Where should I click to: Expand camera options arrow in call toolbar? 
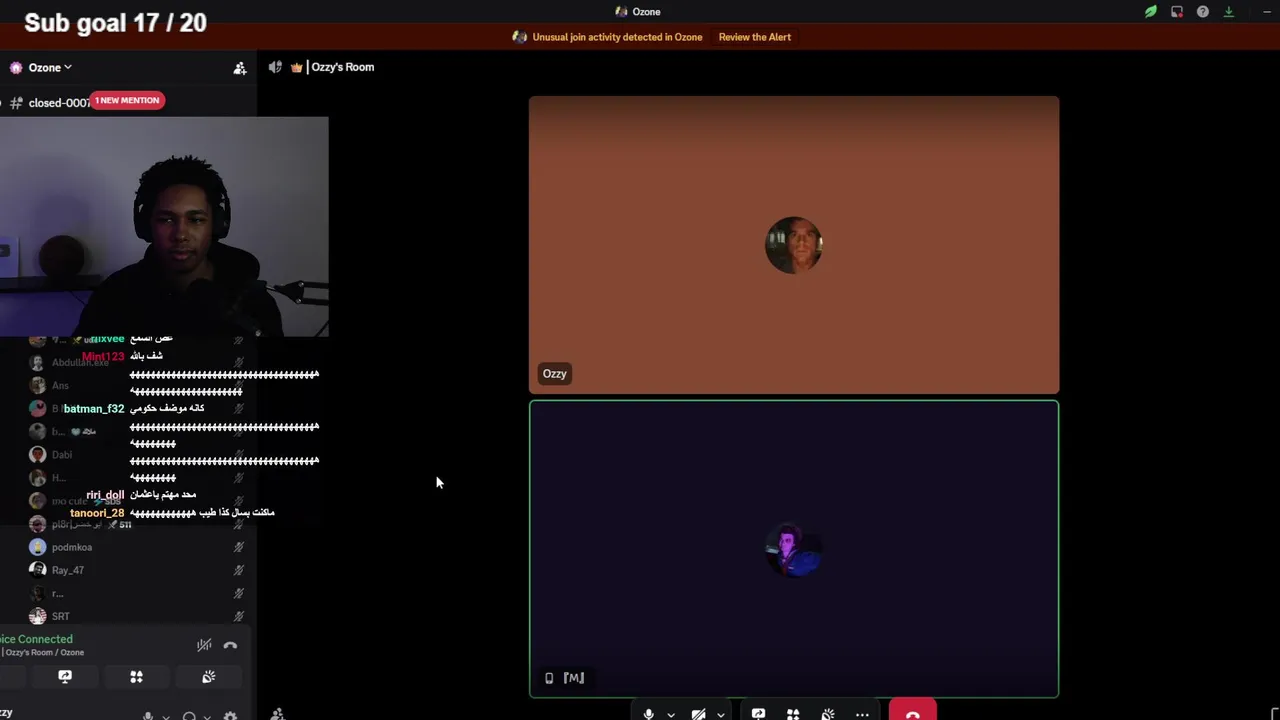721,715
